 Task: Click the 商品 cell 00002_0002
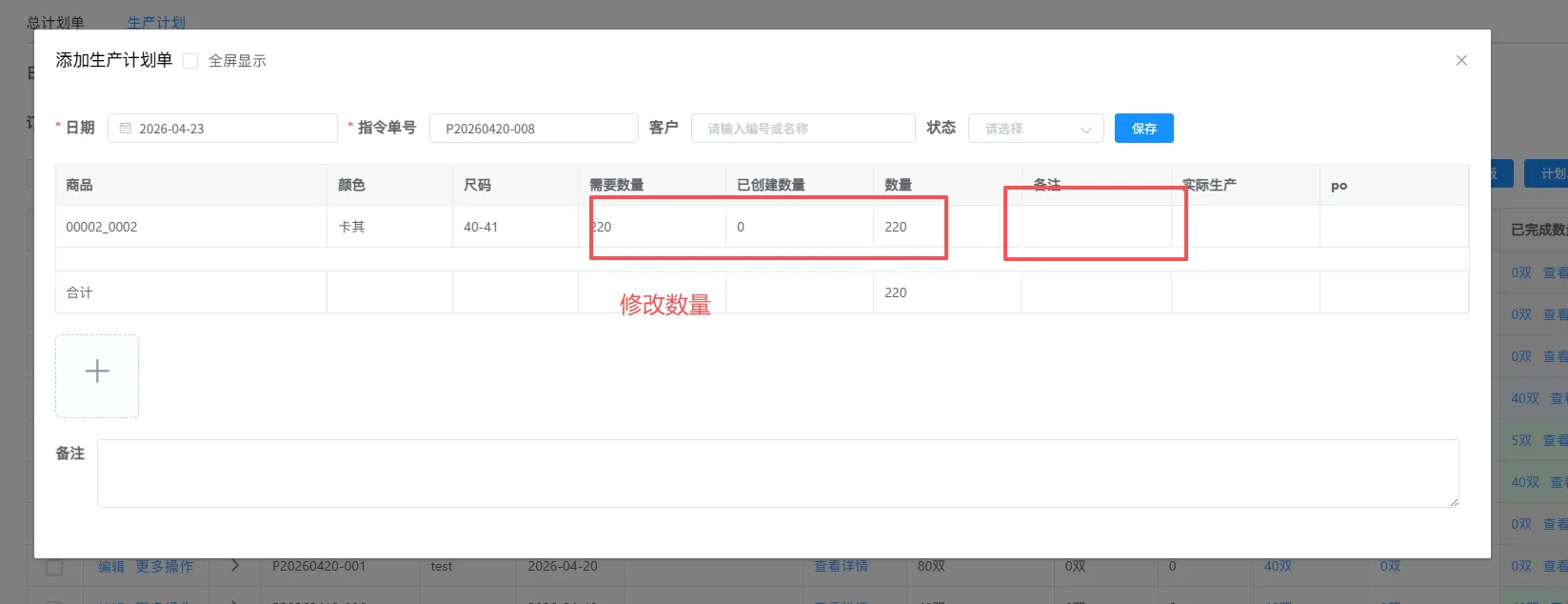pos(190,227)
